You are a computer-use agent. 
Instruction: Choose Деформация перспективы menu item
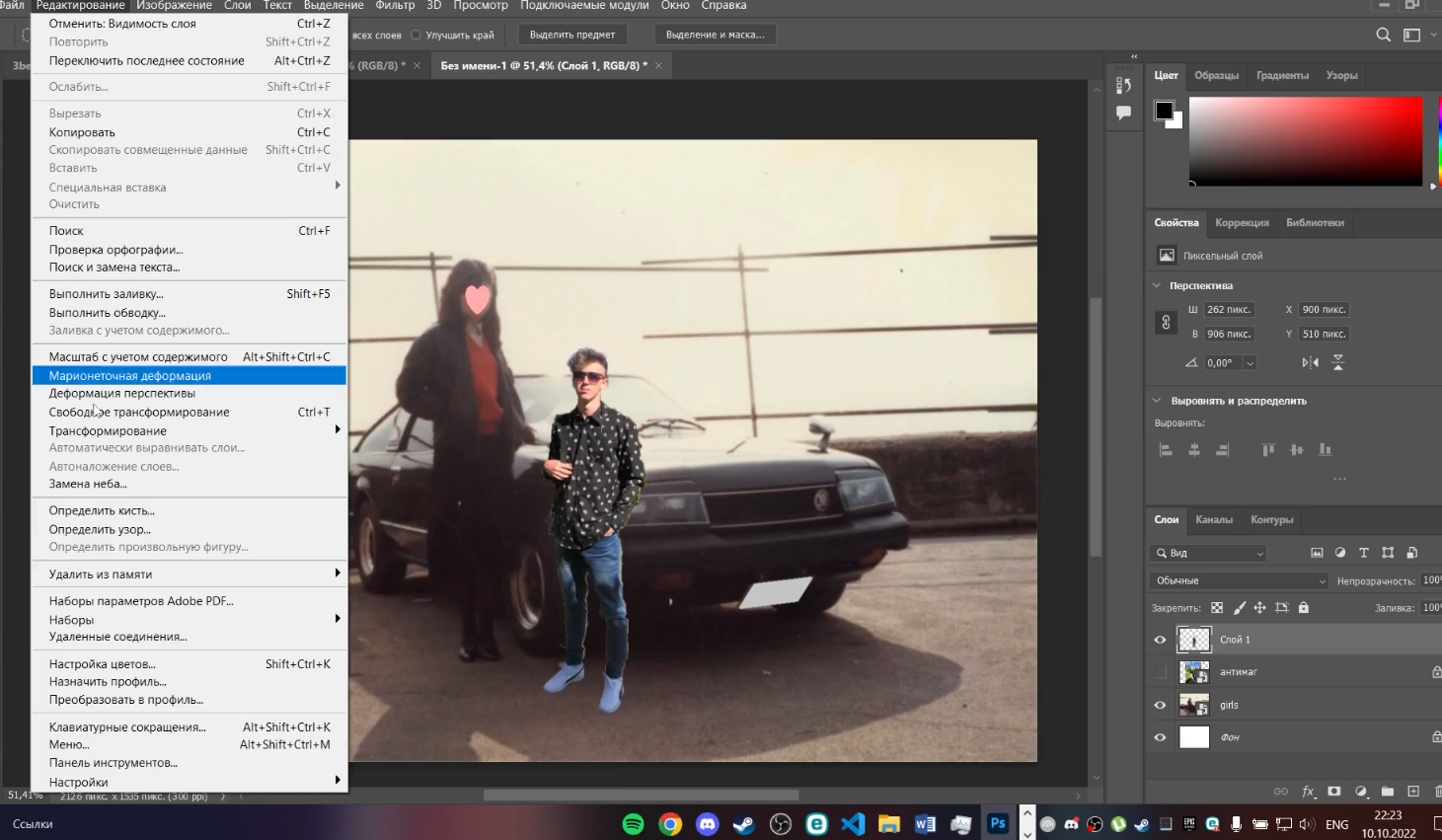pyautogui.click(x=189, y=393)
